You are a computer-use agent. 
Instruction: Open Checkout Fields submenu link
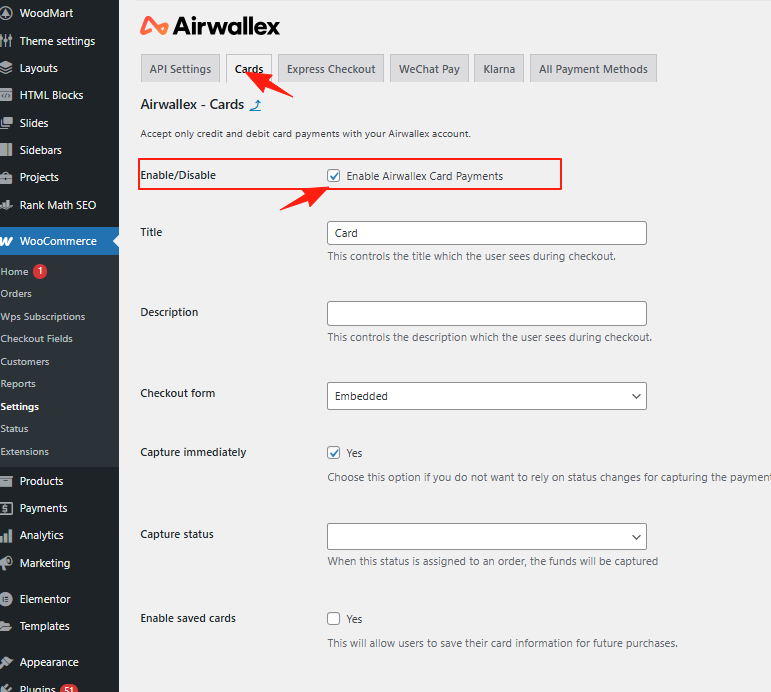pyautogui.click(x=36, y=339)
